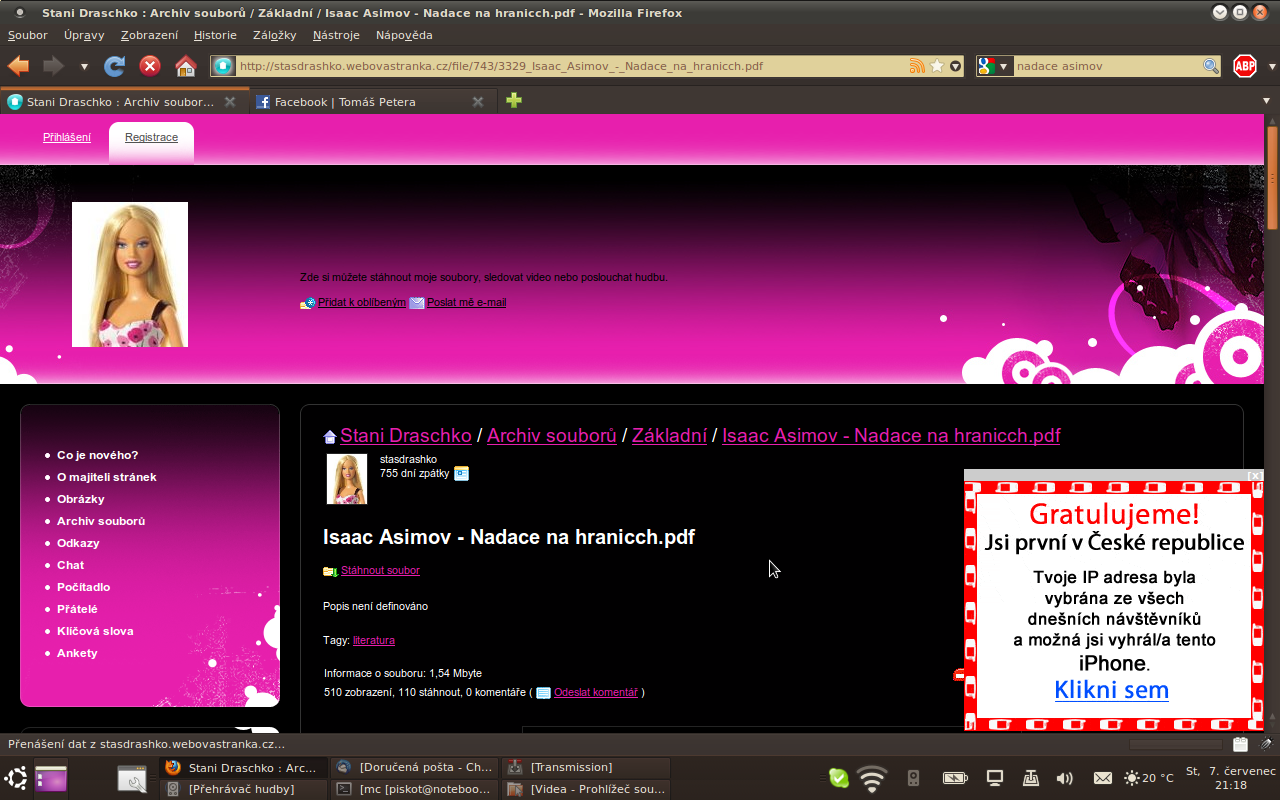Click the volume speaker tray icon
Screen dimensions: 1280x800
pyautogui.click(x=1064, y=778)
